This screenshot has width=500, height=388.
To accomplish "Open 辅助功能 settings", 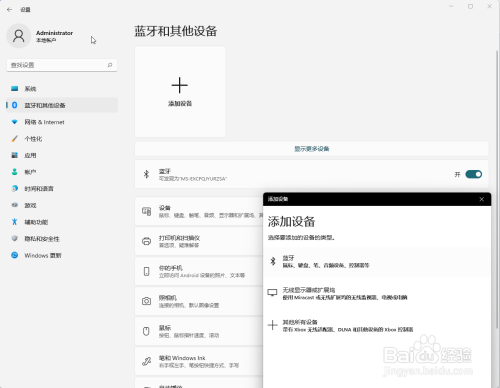I will (x=62, y=222).
